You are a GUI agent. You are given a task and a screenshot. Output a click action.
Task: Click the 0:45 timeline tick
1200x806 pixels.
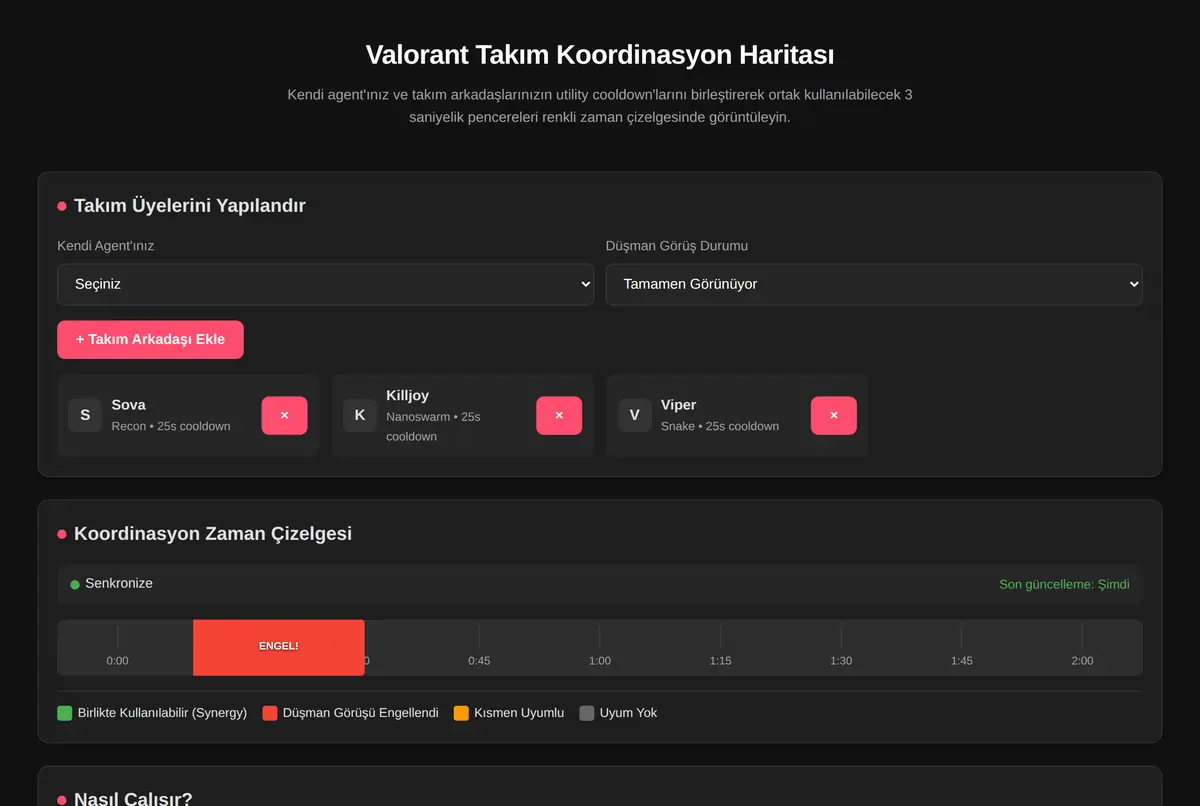(479, 660)
